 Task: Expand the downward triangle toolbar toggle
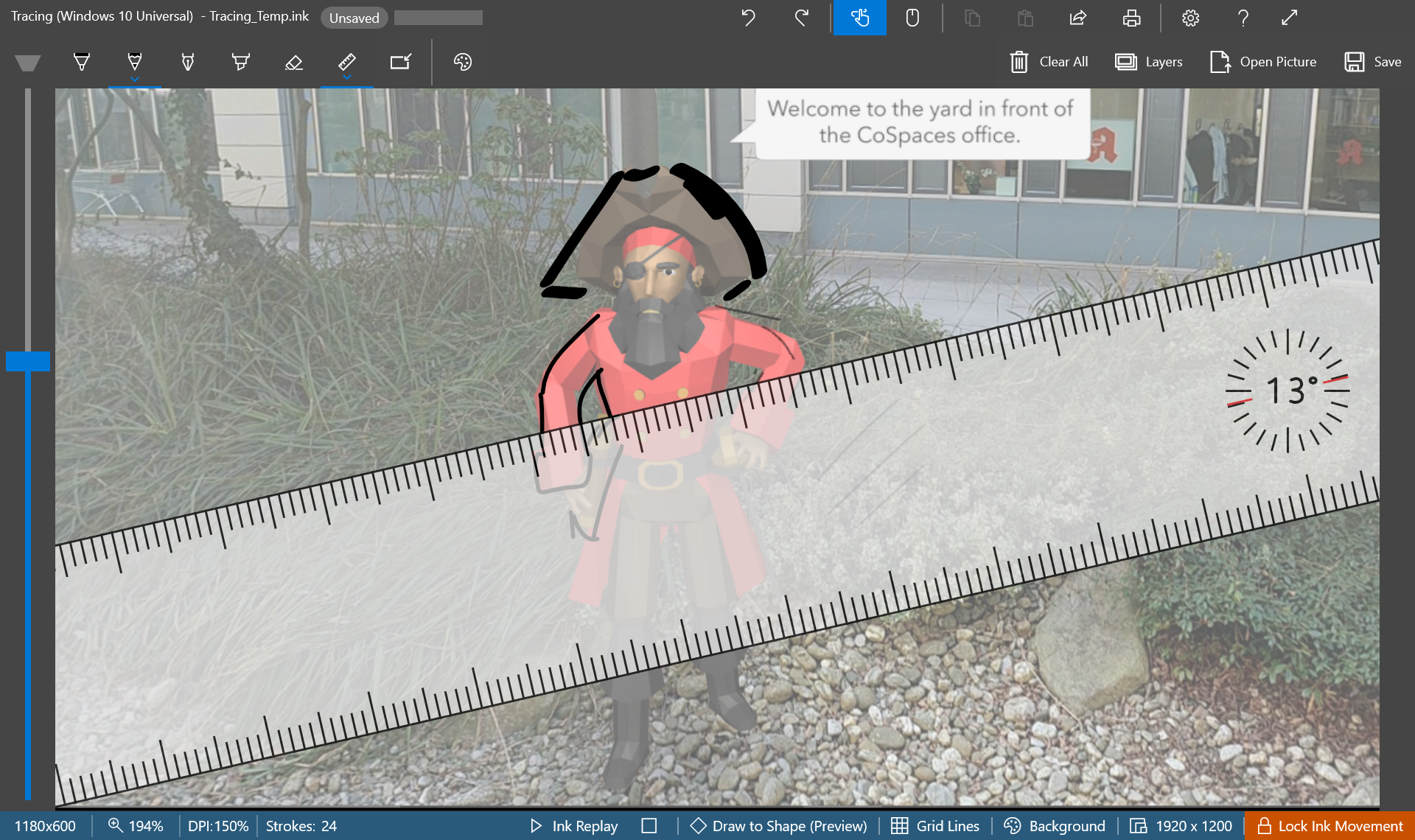[x=27, y=63]
